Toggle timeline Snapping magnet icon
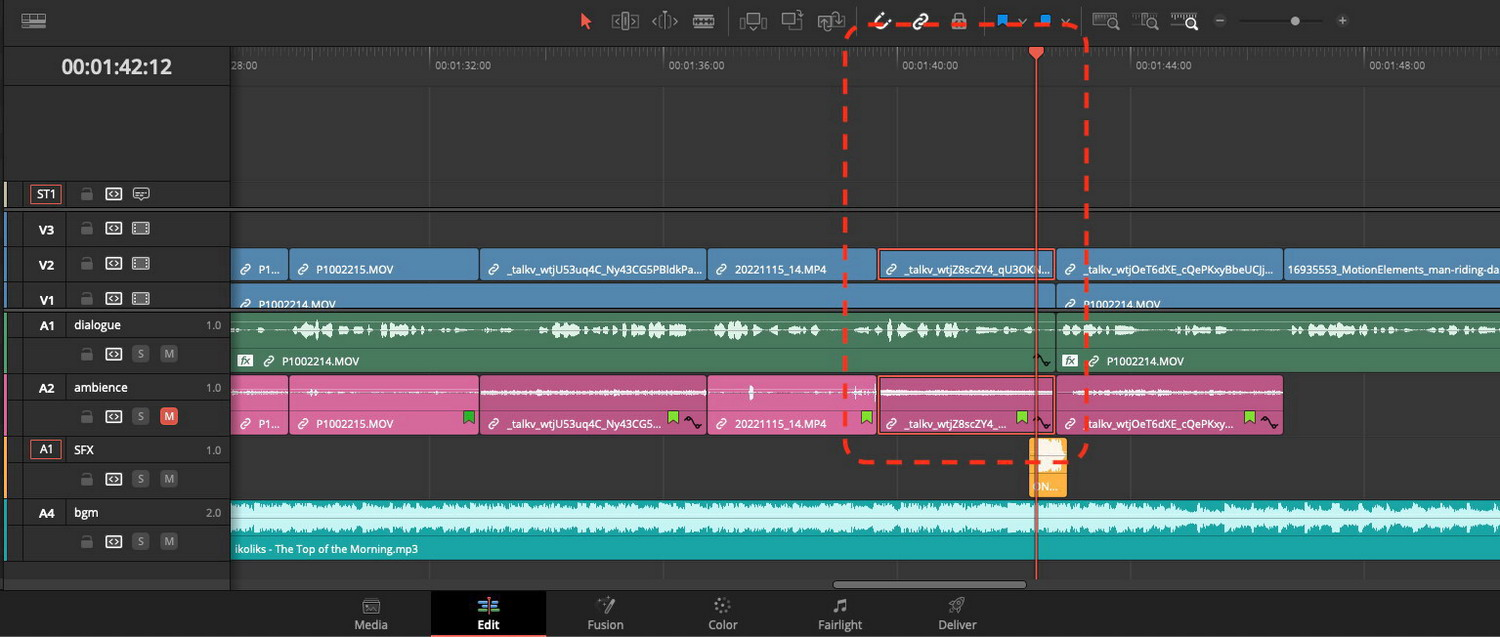The image size is (1500, 637). (881, 21)
